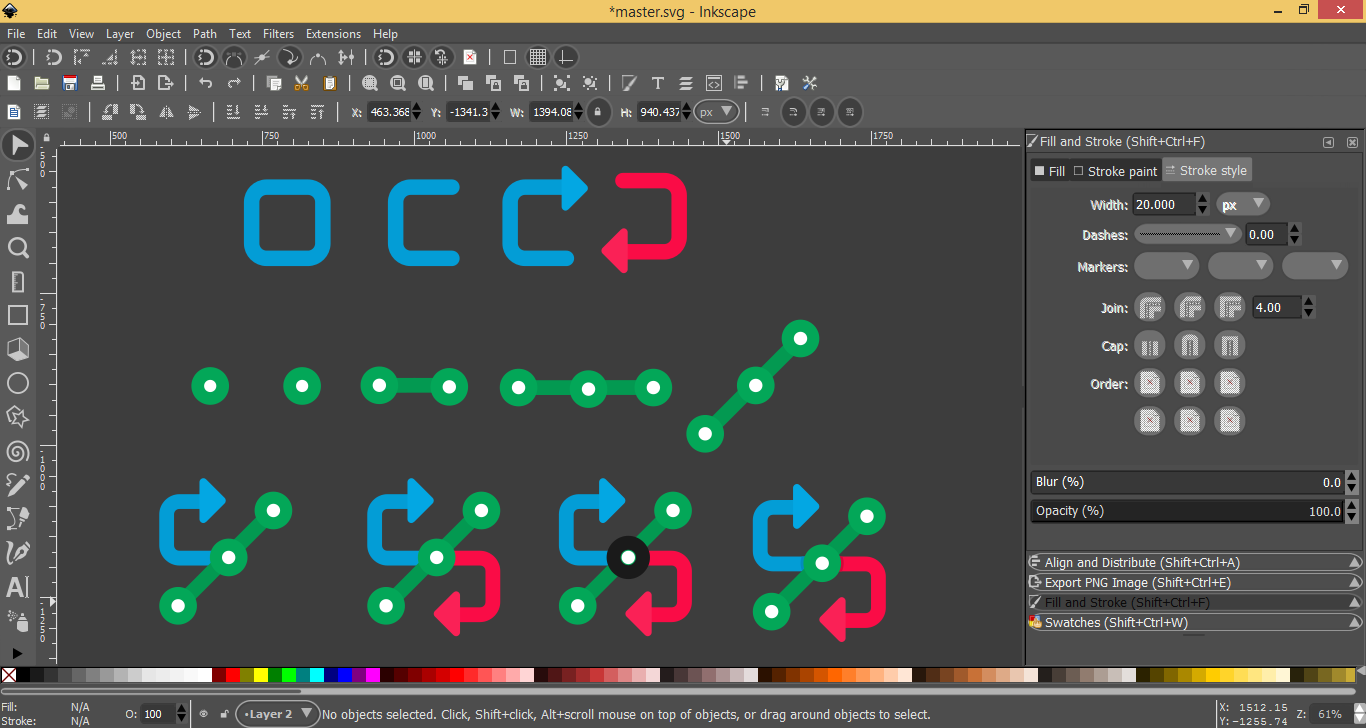Open the Extensions menu
Viewport: 1368px width, 728px height.
pyautogui.click(x=333, y=33)
